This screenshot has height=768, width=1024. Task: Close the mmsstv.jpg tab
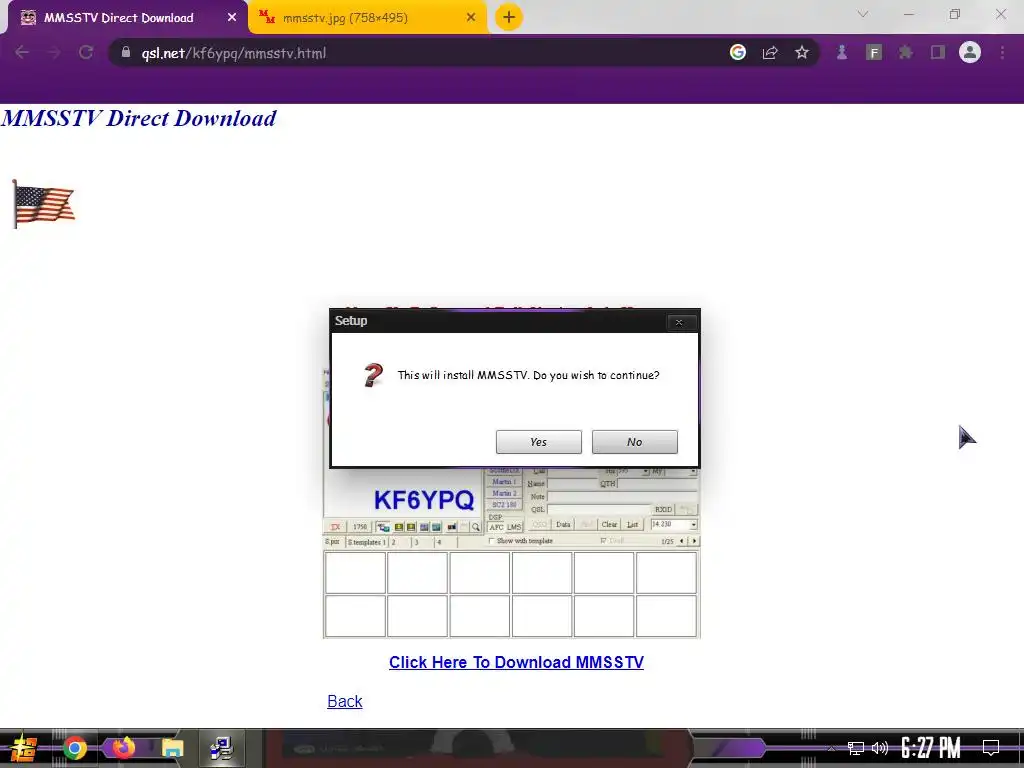point(471,18)
